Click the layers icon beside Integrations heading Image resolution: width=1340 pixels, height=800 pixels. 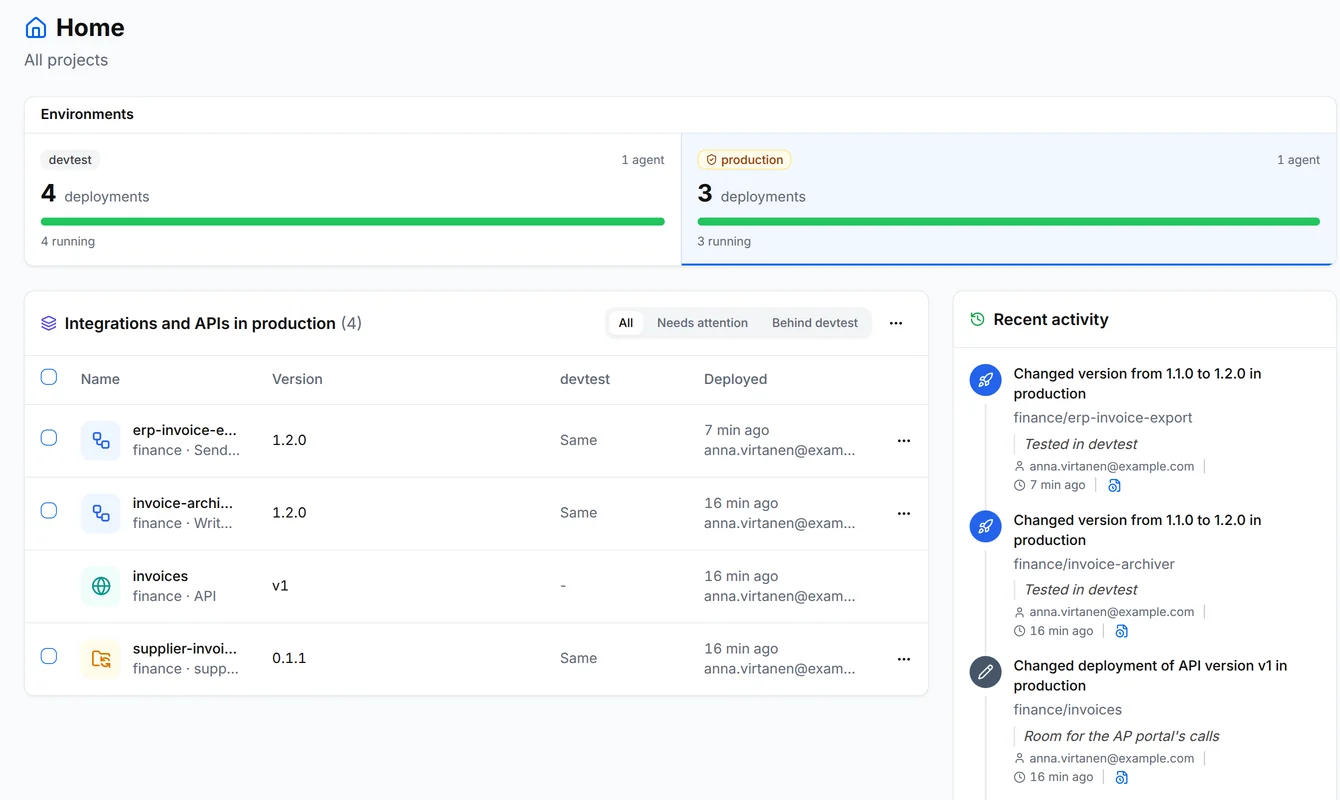[x=48, y=323]
